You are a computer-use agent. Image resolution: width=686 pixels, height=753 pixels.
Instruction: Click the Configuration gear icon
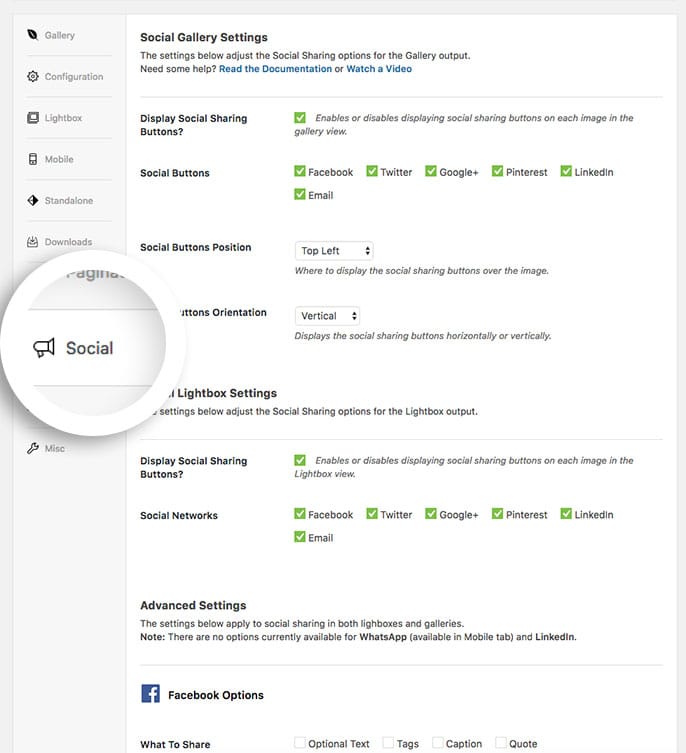(32, 76)
